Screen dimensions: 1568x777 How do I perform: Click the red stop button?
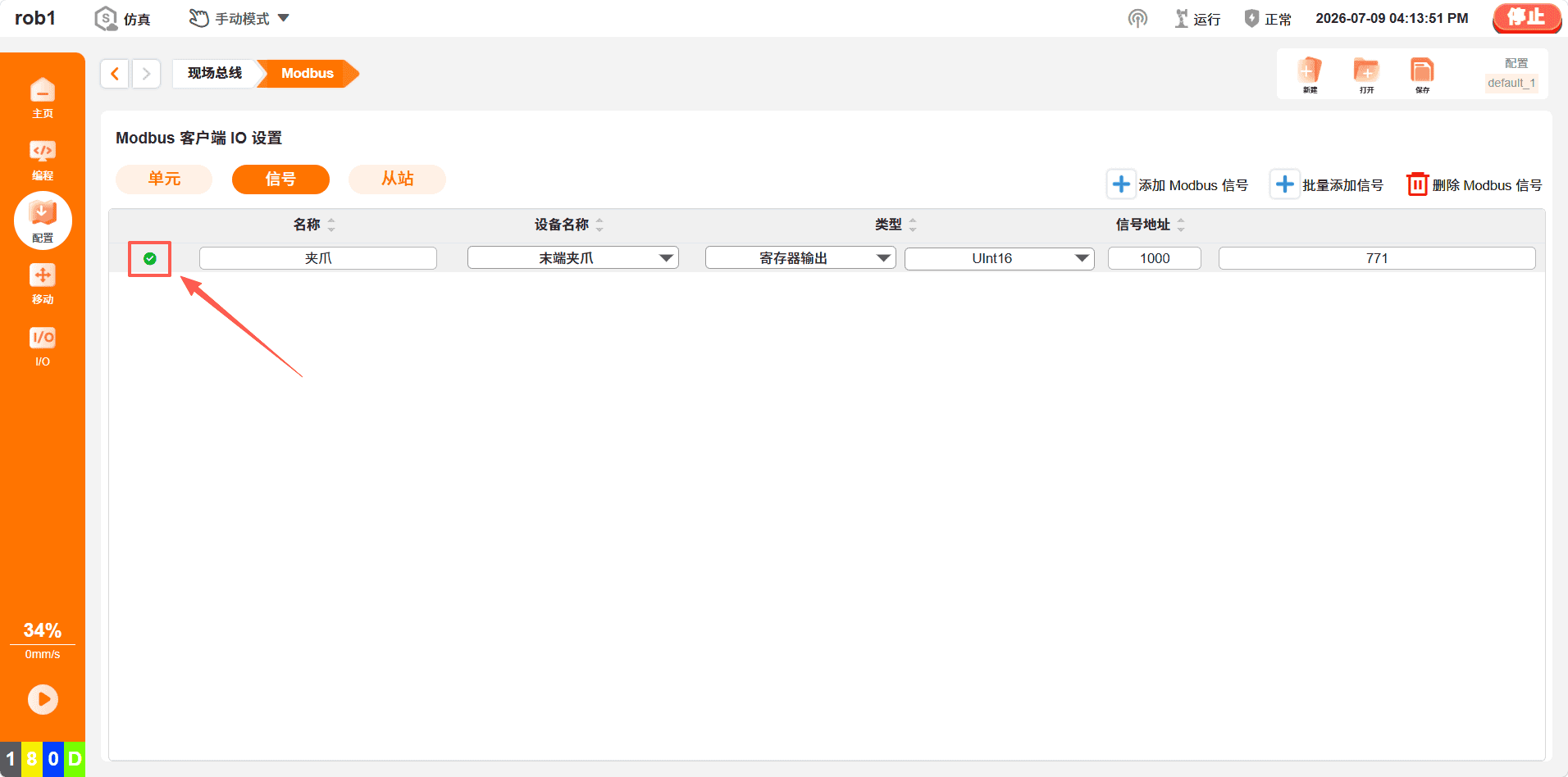click(1526, 18)
